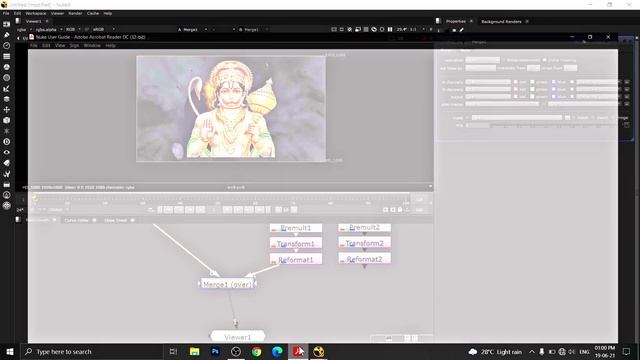The width and height of the screenshot is (640, 360).
Task: Open the Metadata nodes tag icon
Action: 7,163
